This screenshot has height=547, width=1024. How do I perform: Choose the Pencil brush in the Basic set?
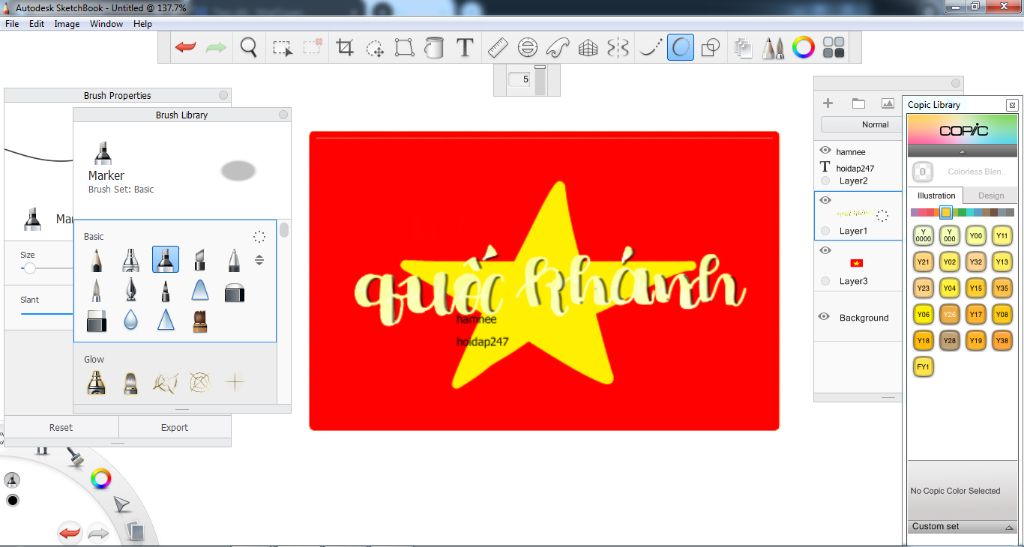97,260
